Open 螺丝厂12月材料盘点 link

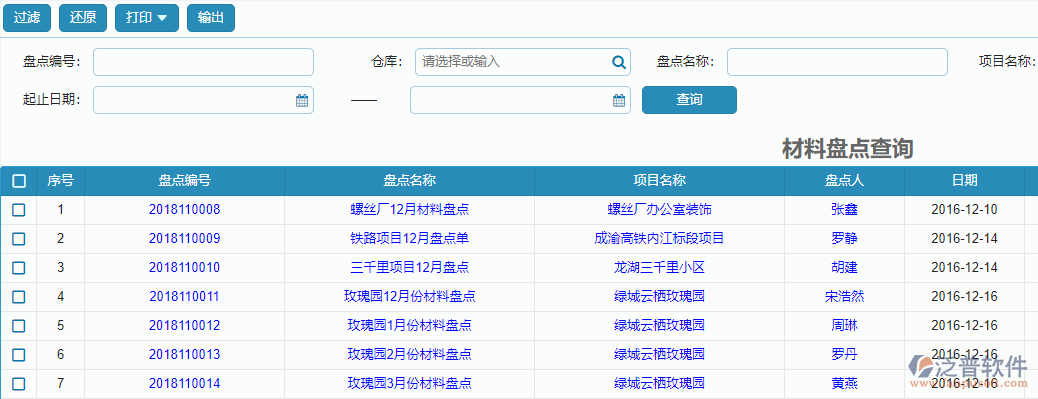click(x=410, y=210)
